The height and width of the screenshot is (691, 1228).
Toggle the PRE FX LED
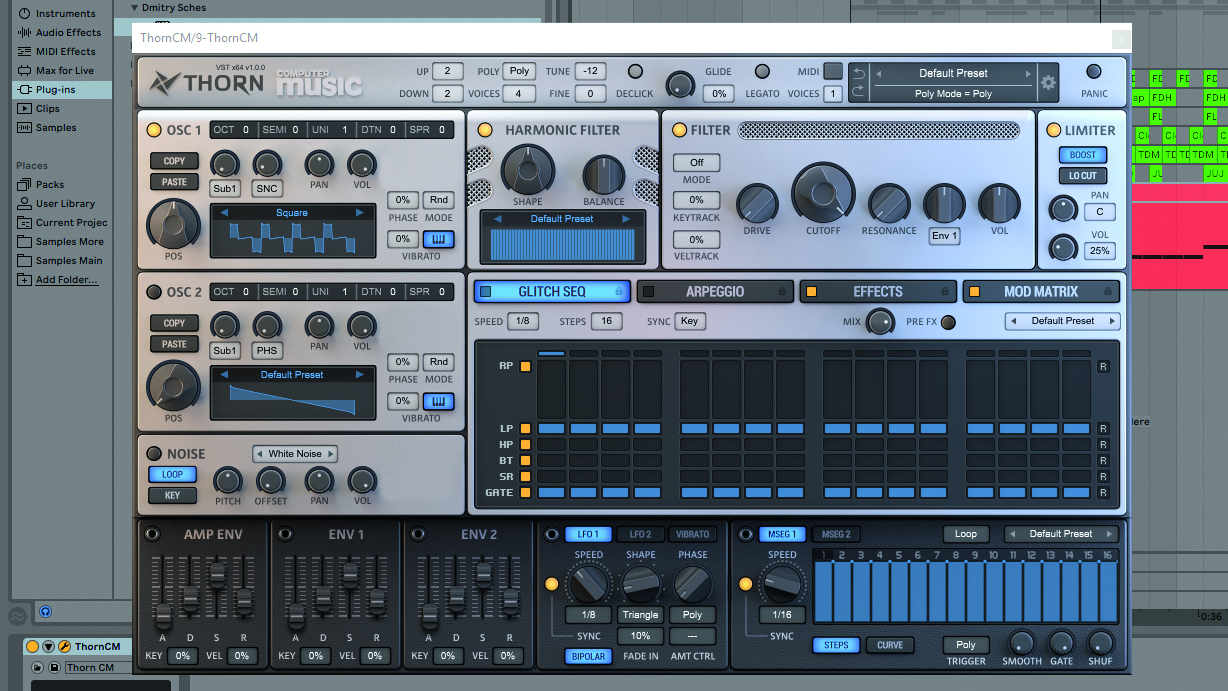coord(948,322)
